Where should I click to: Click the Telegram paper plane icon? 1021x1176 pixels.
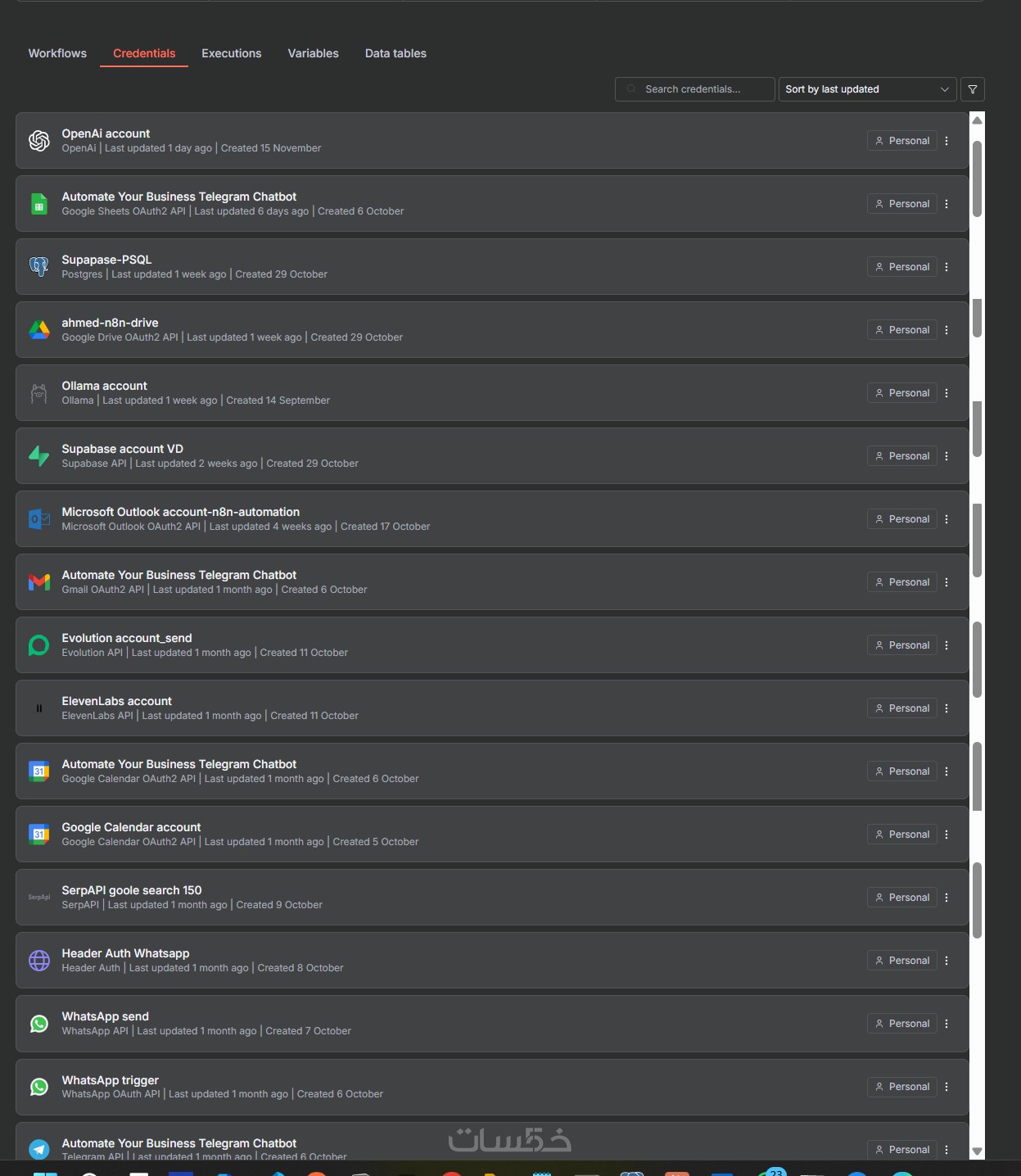[39, 1150]
